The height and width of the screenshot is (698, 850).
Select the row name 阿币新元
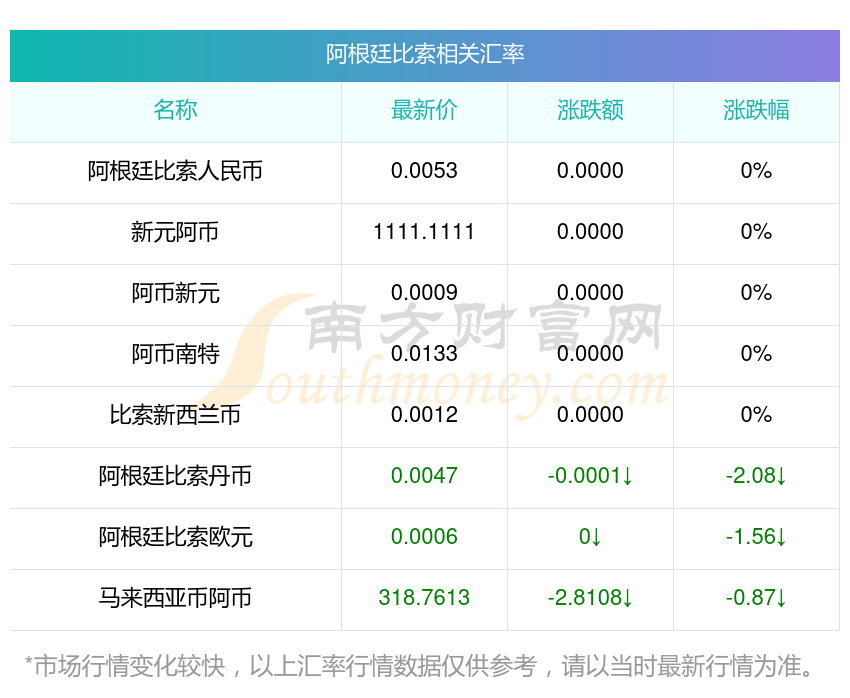(175, 293)
